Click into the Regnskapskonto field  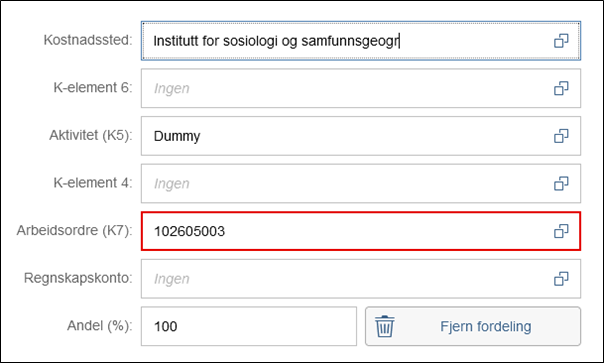click(361, 279)
